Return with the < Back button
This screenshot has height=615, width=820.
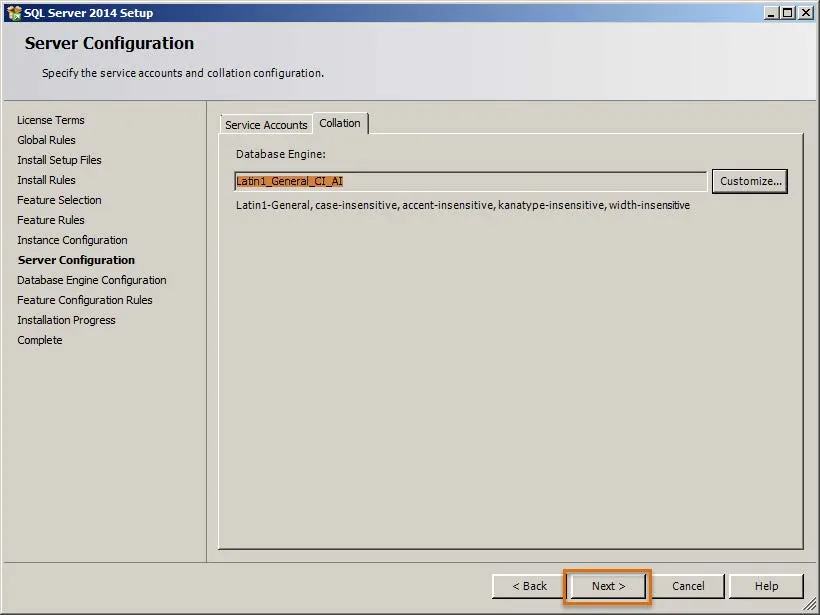[x=529, y=586]
